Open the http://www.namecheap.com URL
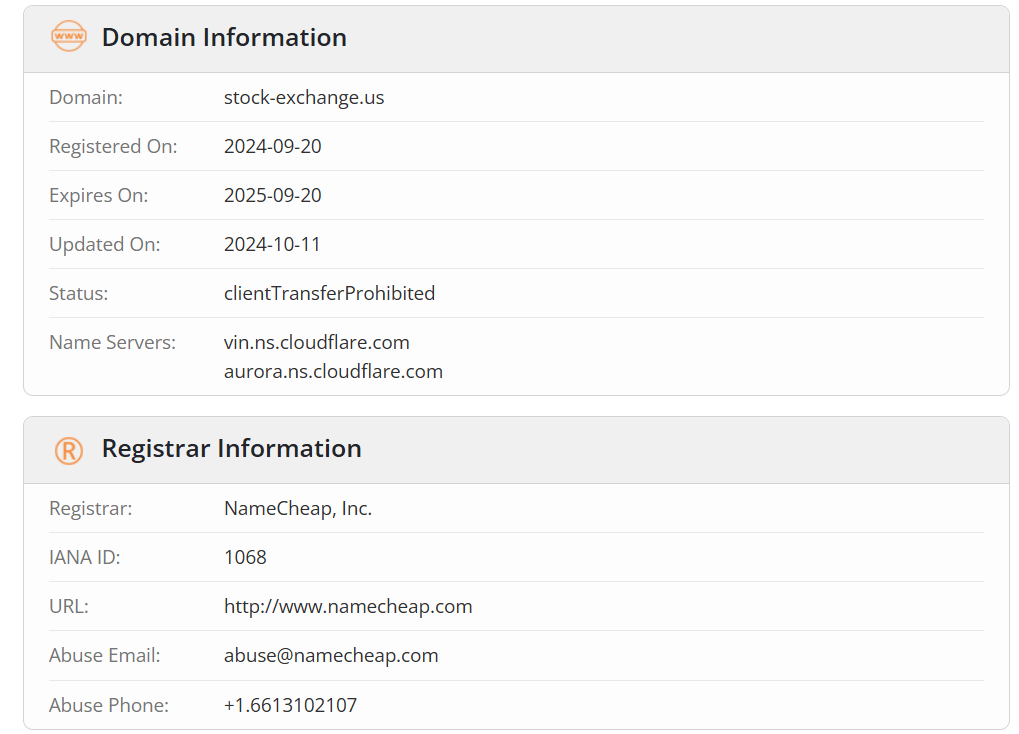Screen dimensions: 1019x734 point(348,607)
